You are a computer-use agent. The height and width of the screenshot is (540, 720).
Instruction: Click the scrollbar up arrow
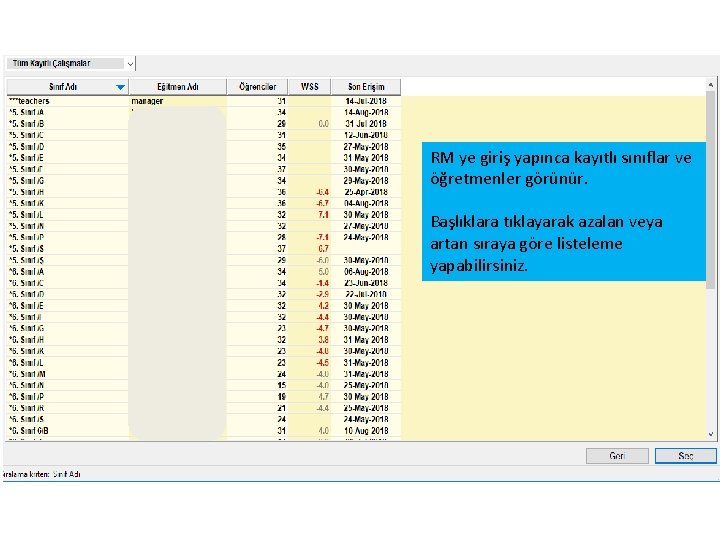coord(711,85)
